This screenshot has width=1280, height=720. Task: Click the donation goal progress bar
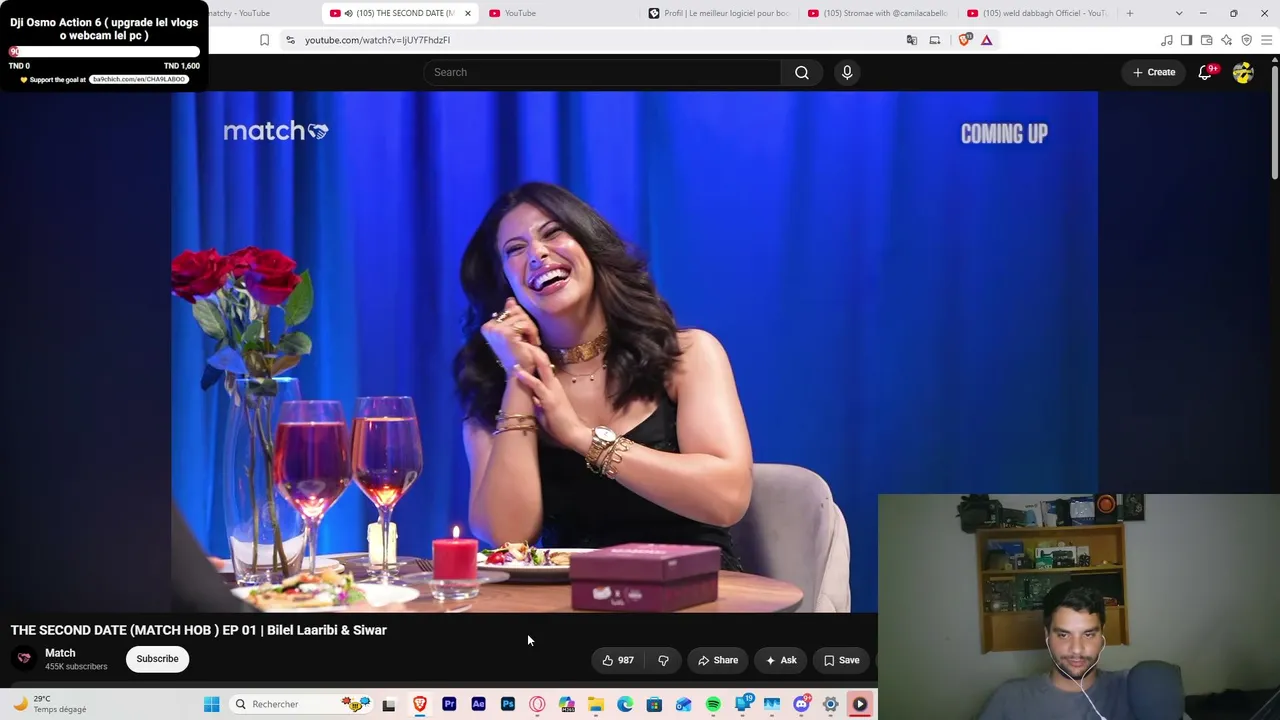tap(104, 52)
